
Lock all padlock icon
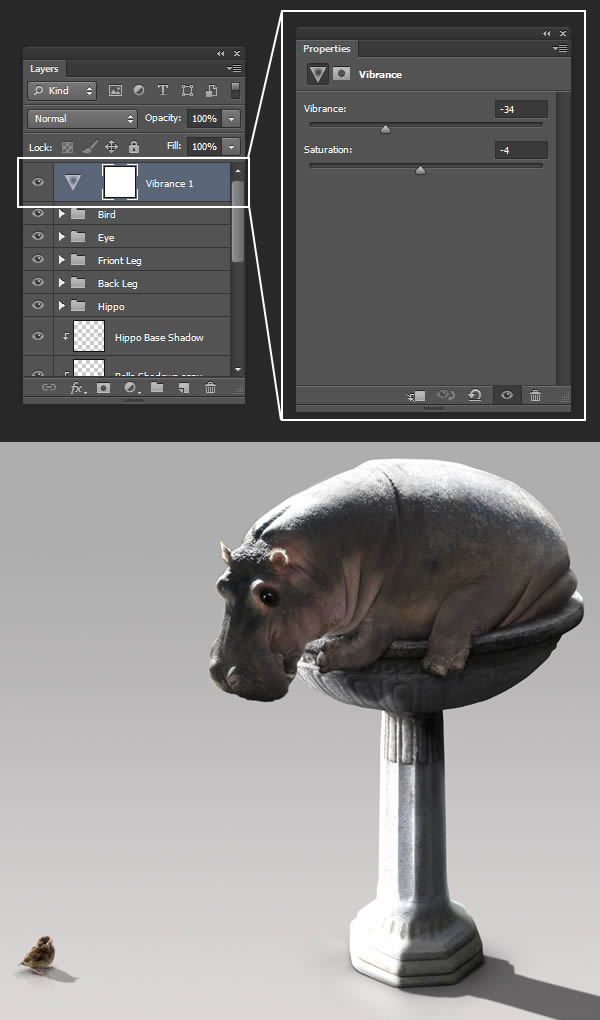[x=133, y=147]
